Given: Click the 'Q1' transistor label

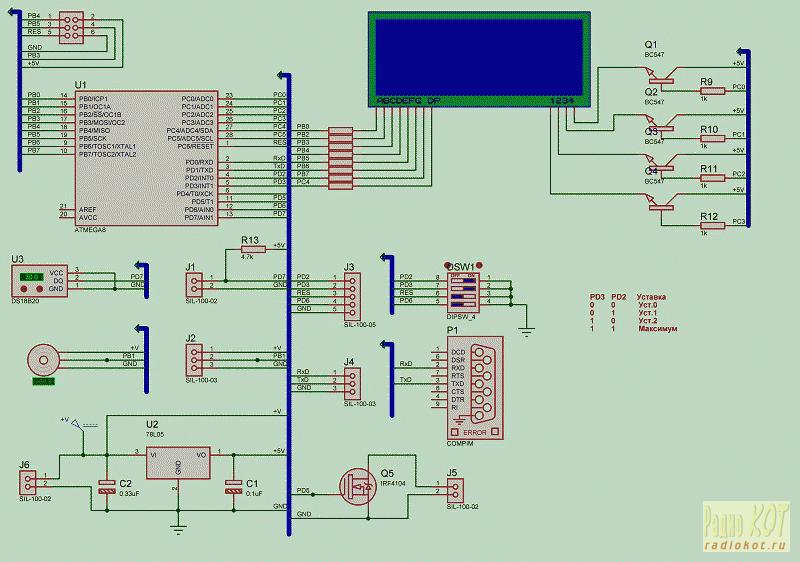Looking at the screenshot, I should (x=651, y=44).
